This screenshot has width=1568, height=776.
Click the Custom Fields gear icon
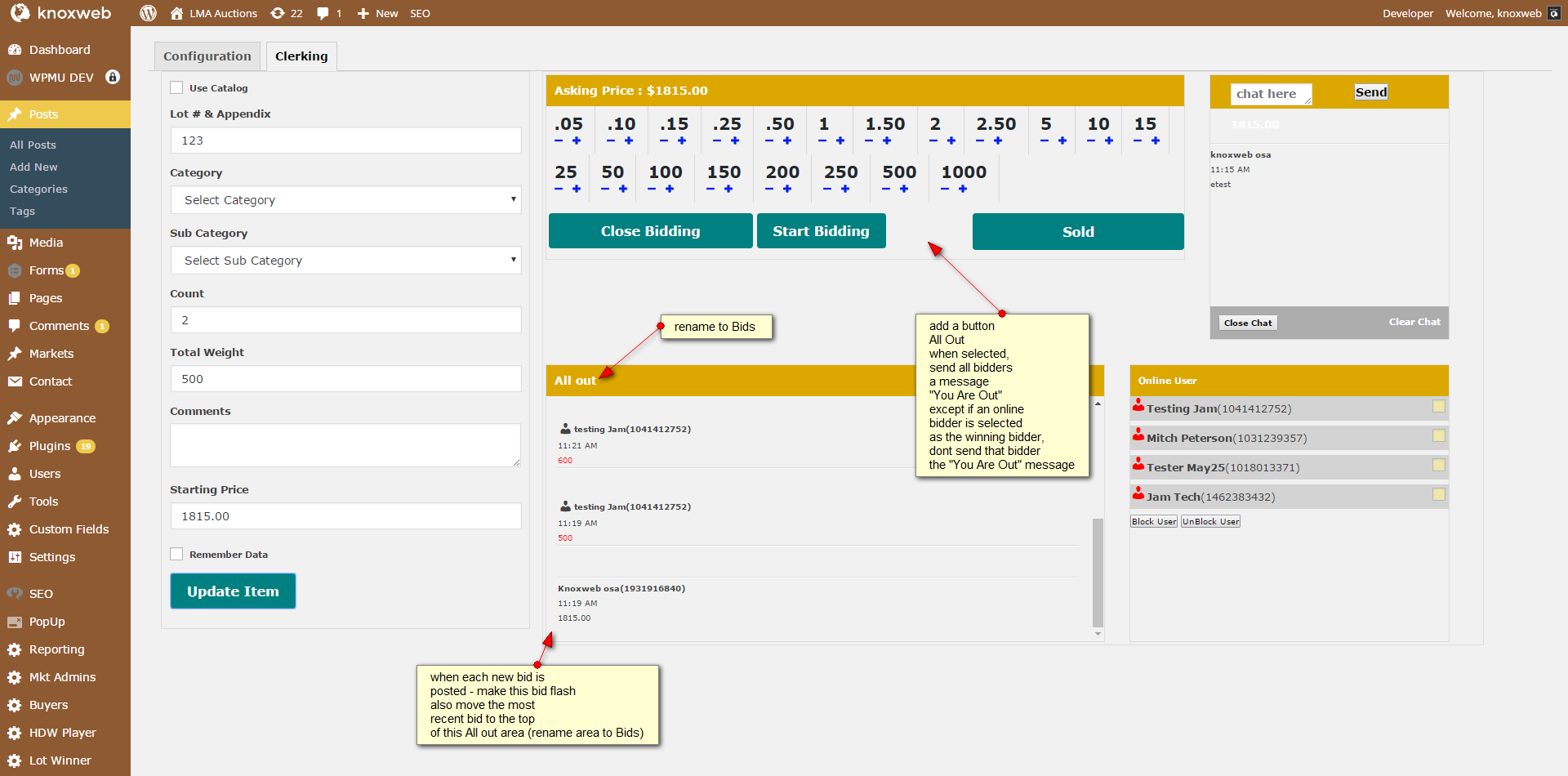pyautogui.click(x=15, y=529)
